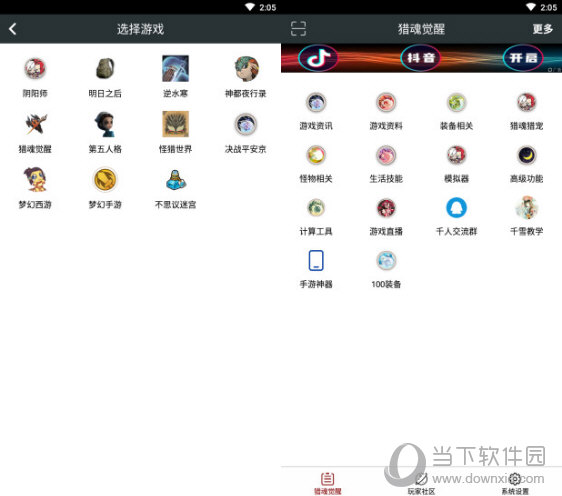Open the 怪猎世界 game icon

pos(175,124)
